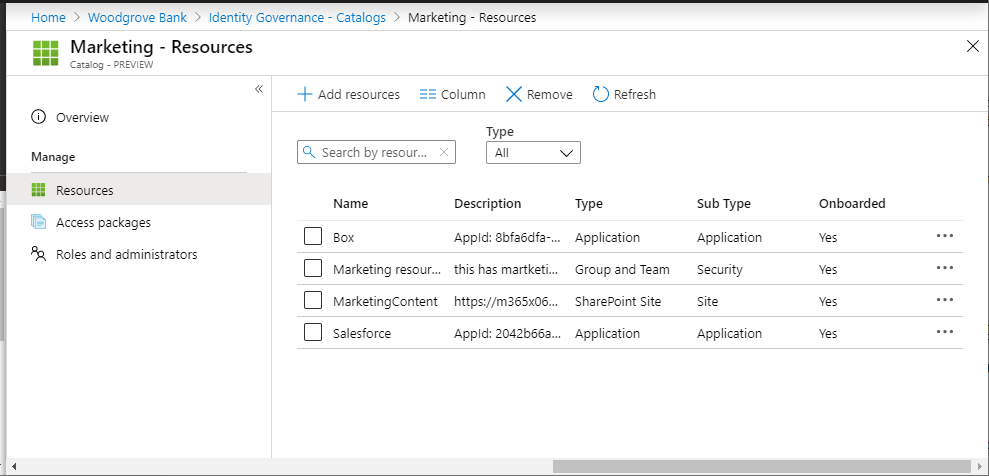Viewport: 989px width, 476px height.
Task: Open the Column options icon
Action: point(428,95)
